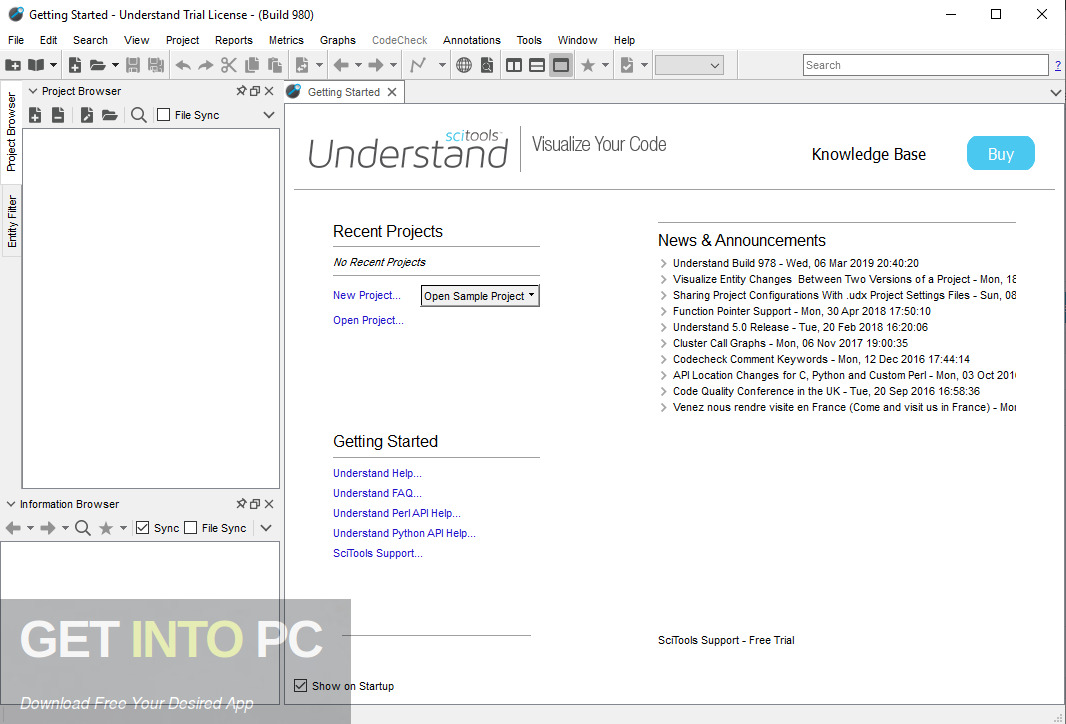This screenshot has height=724, width=1066.
Task: Click the New Project... link
Action: (367, 295)
